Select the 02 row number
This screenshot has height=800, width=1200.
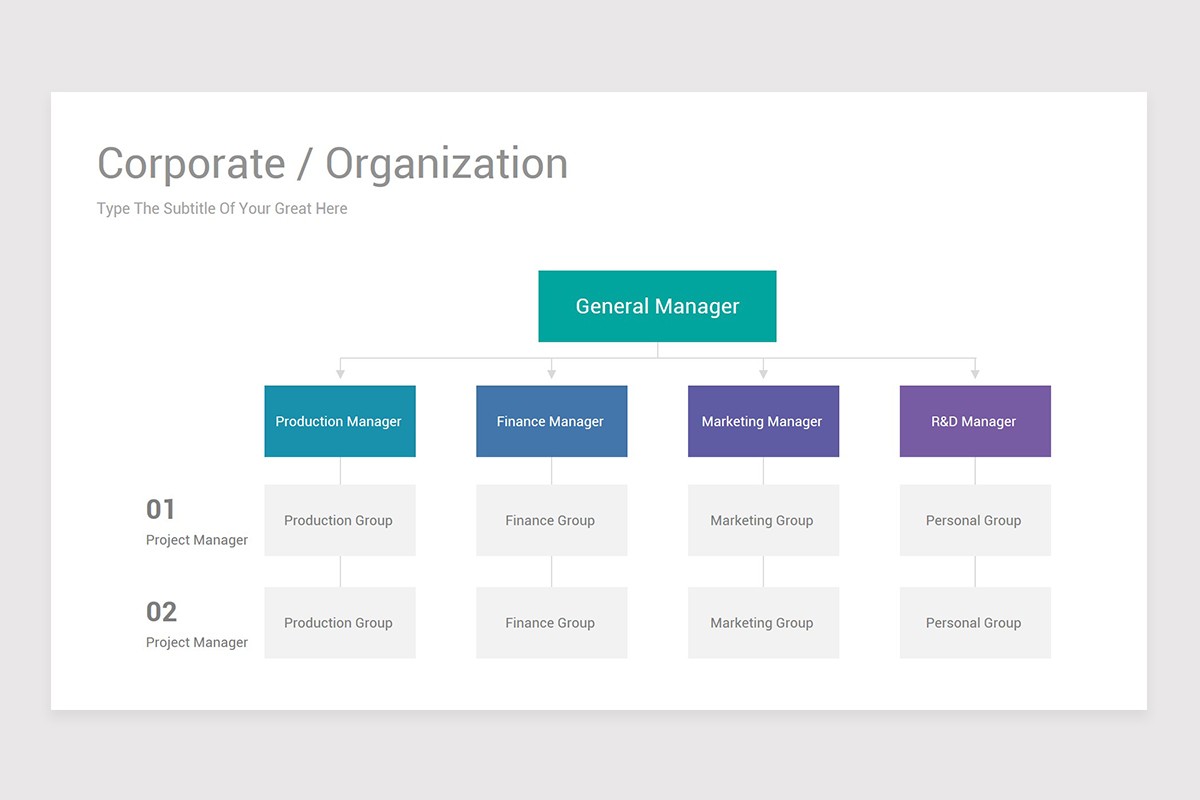point(161,612)
